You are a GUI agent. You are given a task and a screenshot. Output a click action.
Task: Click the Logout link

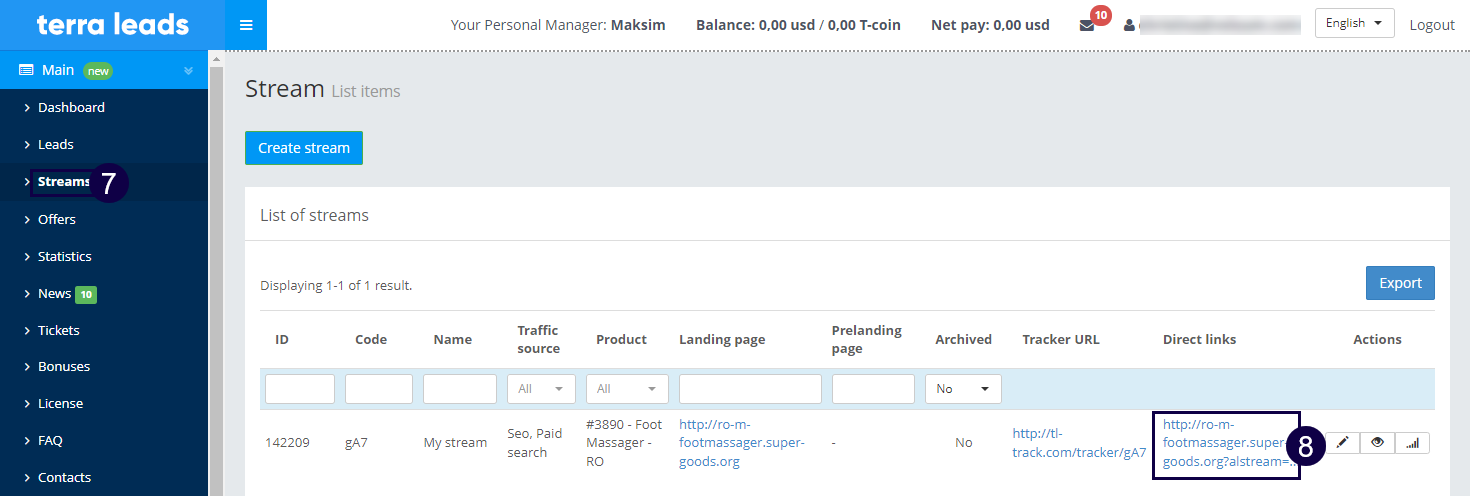coord(1431,25)
